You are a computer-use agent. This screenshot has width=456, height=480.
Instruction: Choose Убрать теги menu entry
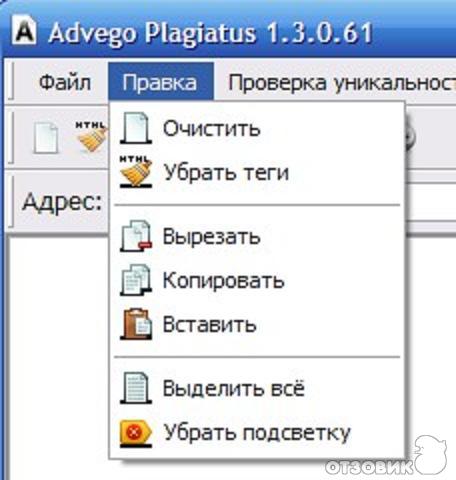(257, 172)
